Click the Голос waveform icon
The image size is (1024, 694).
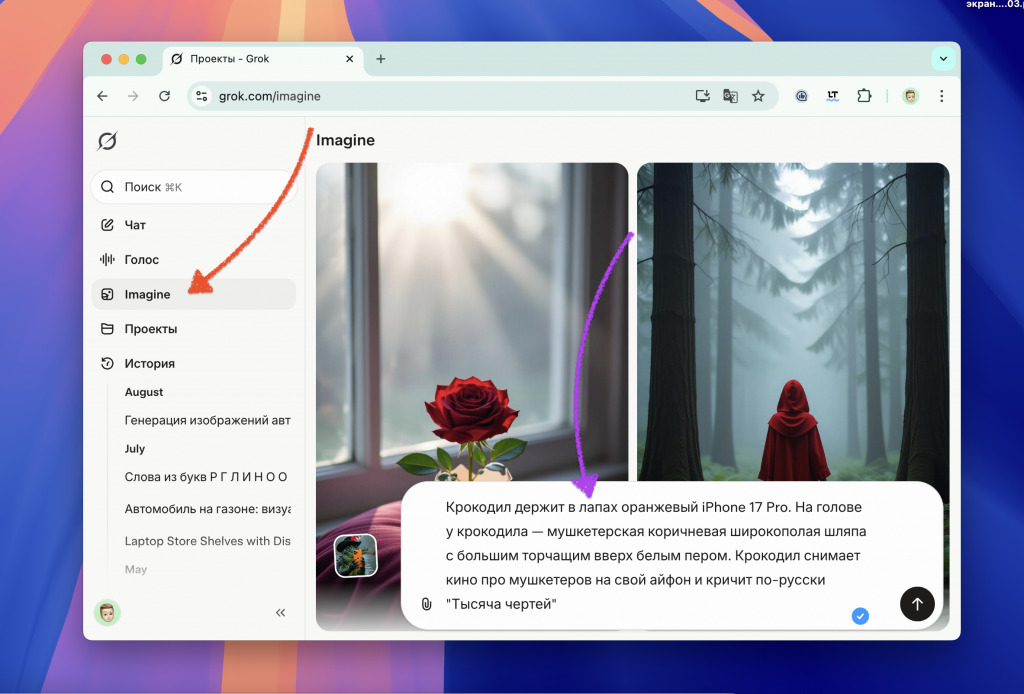pos(107,260)
